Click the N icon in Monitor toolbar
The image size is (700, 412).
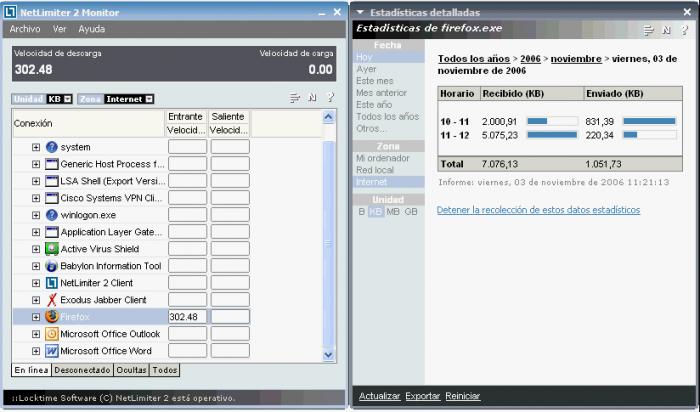click(312, 97)
